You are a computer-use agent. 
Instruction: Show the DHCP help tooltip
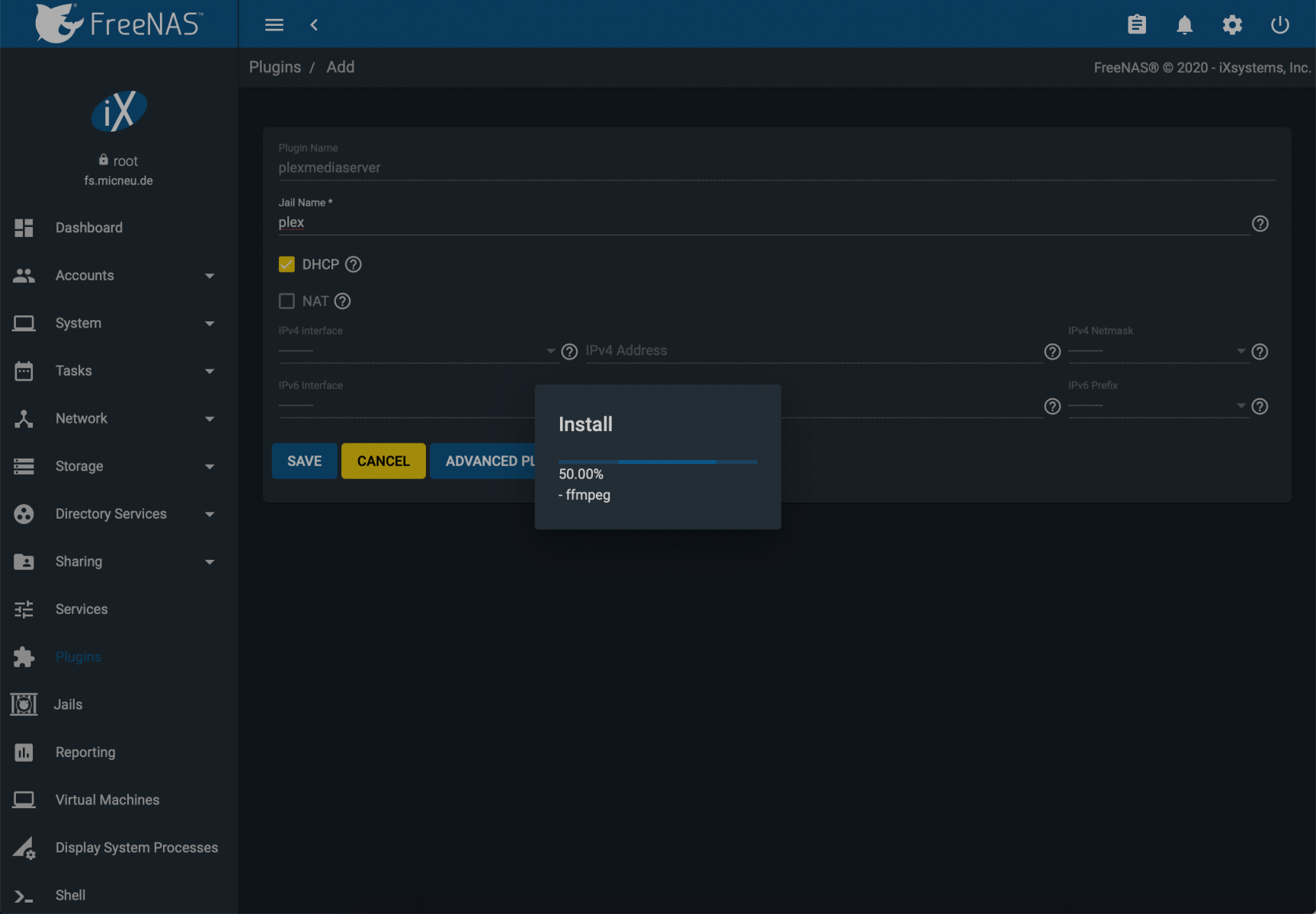click(354, 264)
